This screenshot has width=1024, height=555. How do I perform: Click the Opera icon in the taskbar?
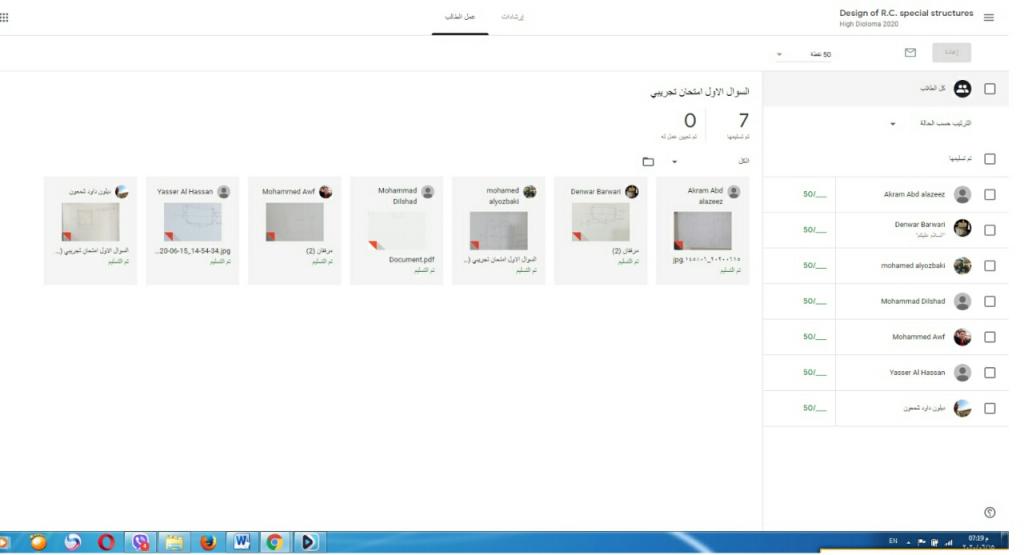click(105, 542)
